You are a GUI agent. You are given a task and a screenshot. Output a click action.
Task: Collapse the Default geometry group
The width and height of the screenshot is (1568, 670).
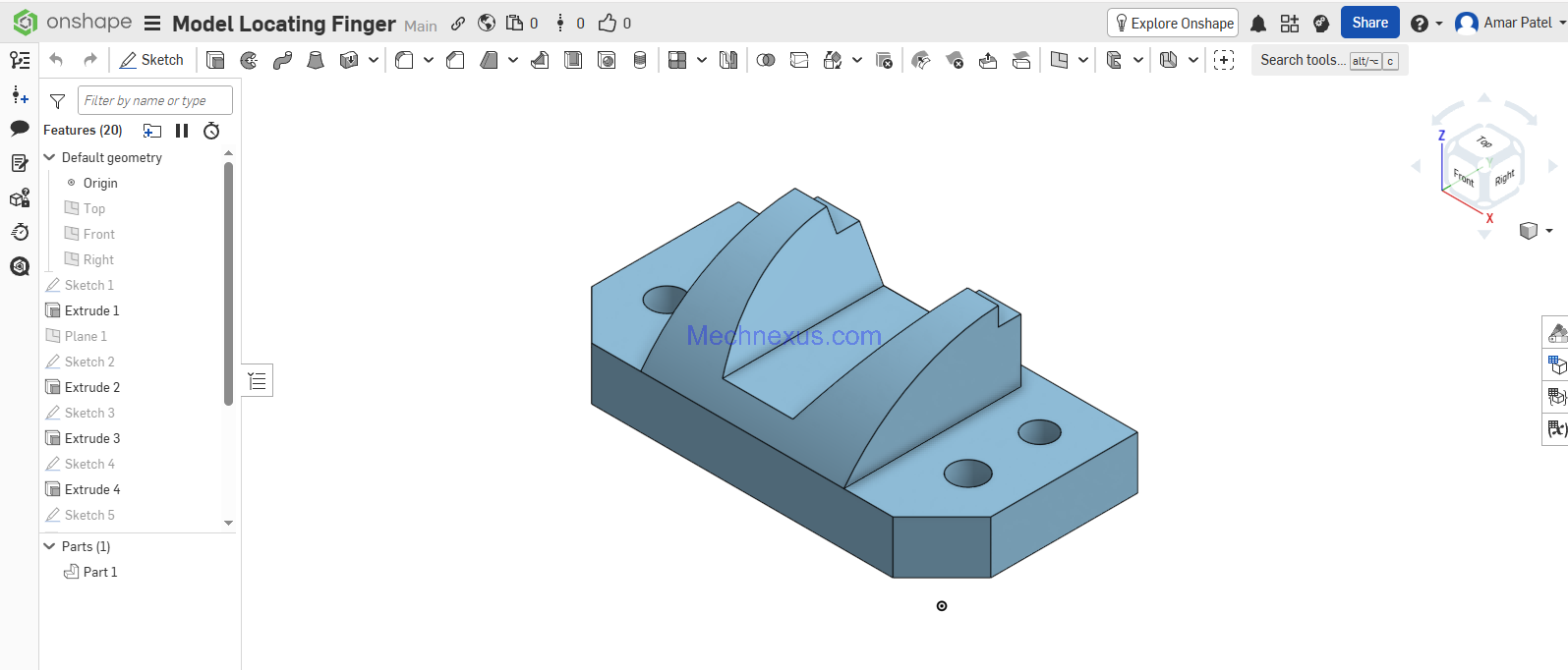point(50,157)
